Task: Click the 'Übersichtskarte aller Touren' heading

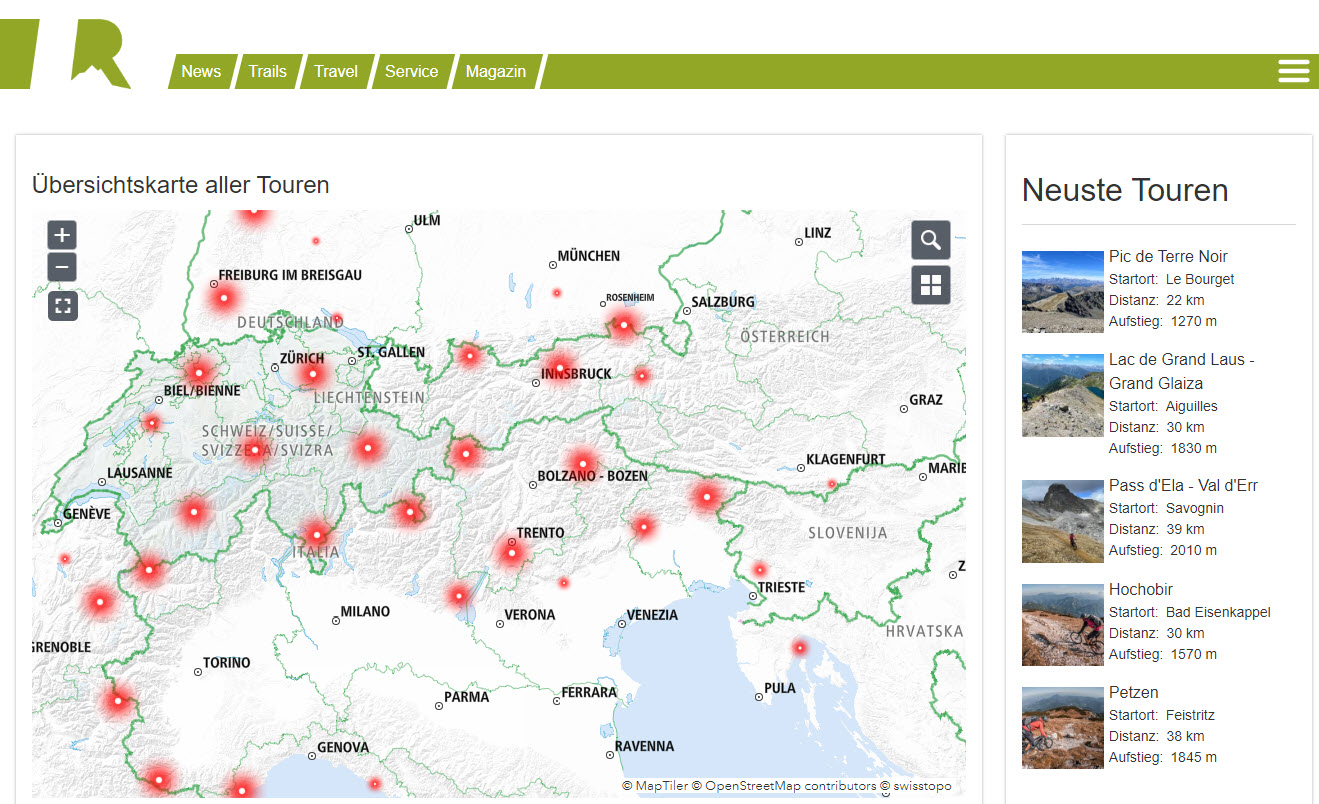Action: pos(181,185)
